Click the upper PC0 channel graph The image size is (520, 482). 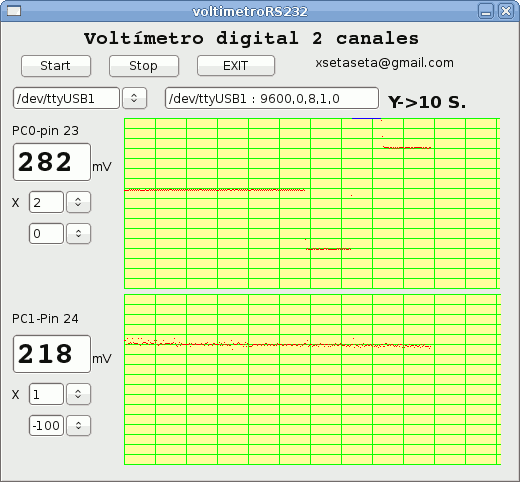coord(312,203)
